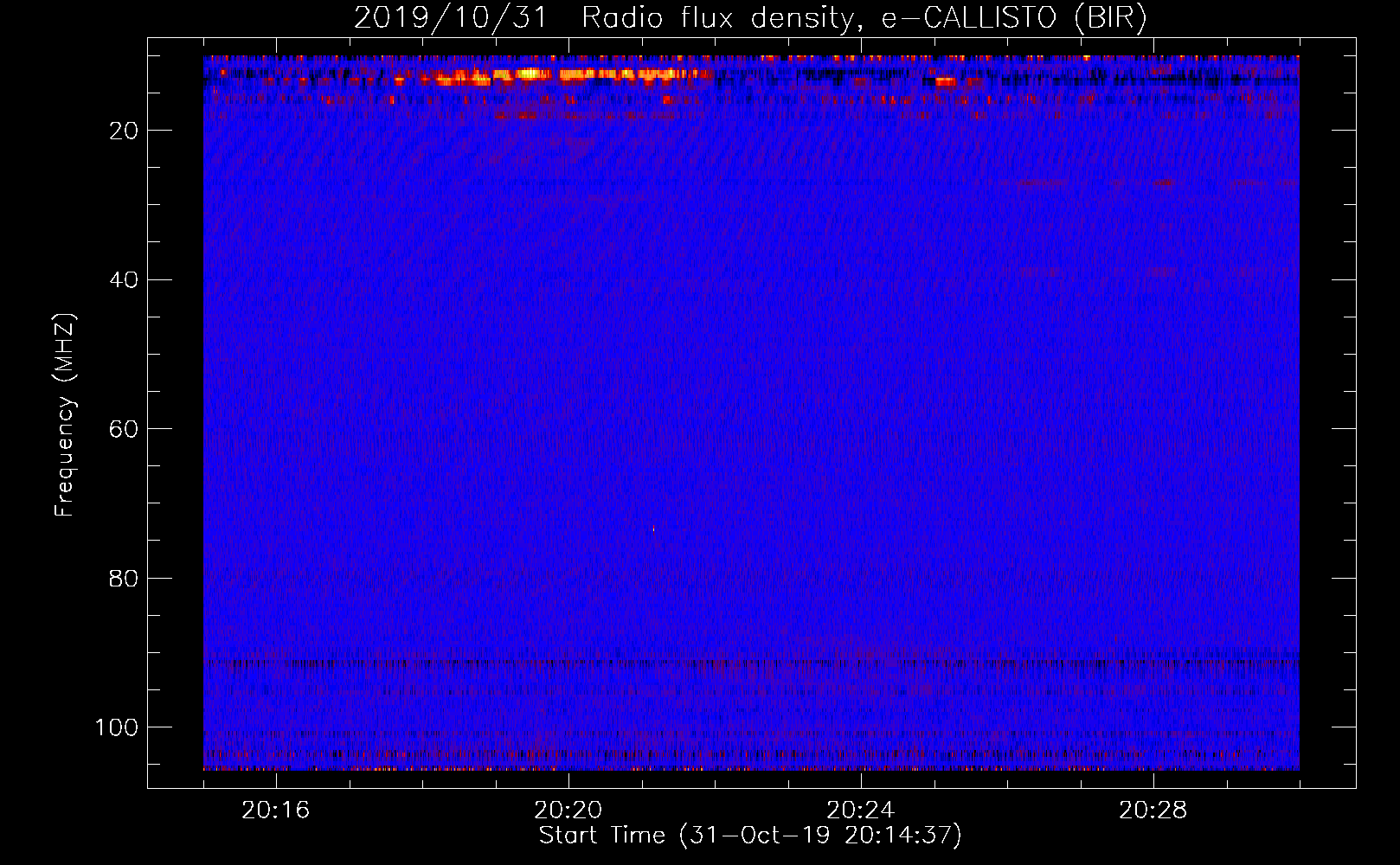Click the 'Frequency (MHZ)' axis label

pos(65,415)
